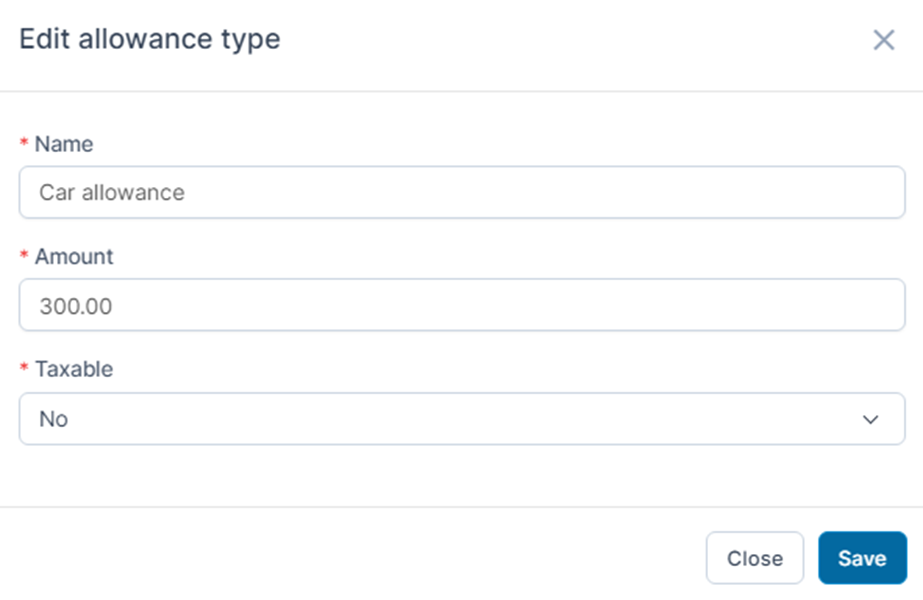The width and height of the screenshot is (923, 600).
Task: Open the Taxable dropdown
Action: point(462,419)
